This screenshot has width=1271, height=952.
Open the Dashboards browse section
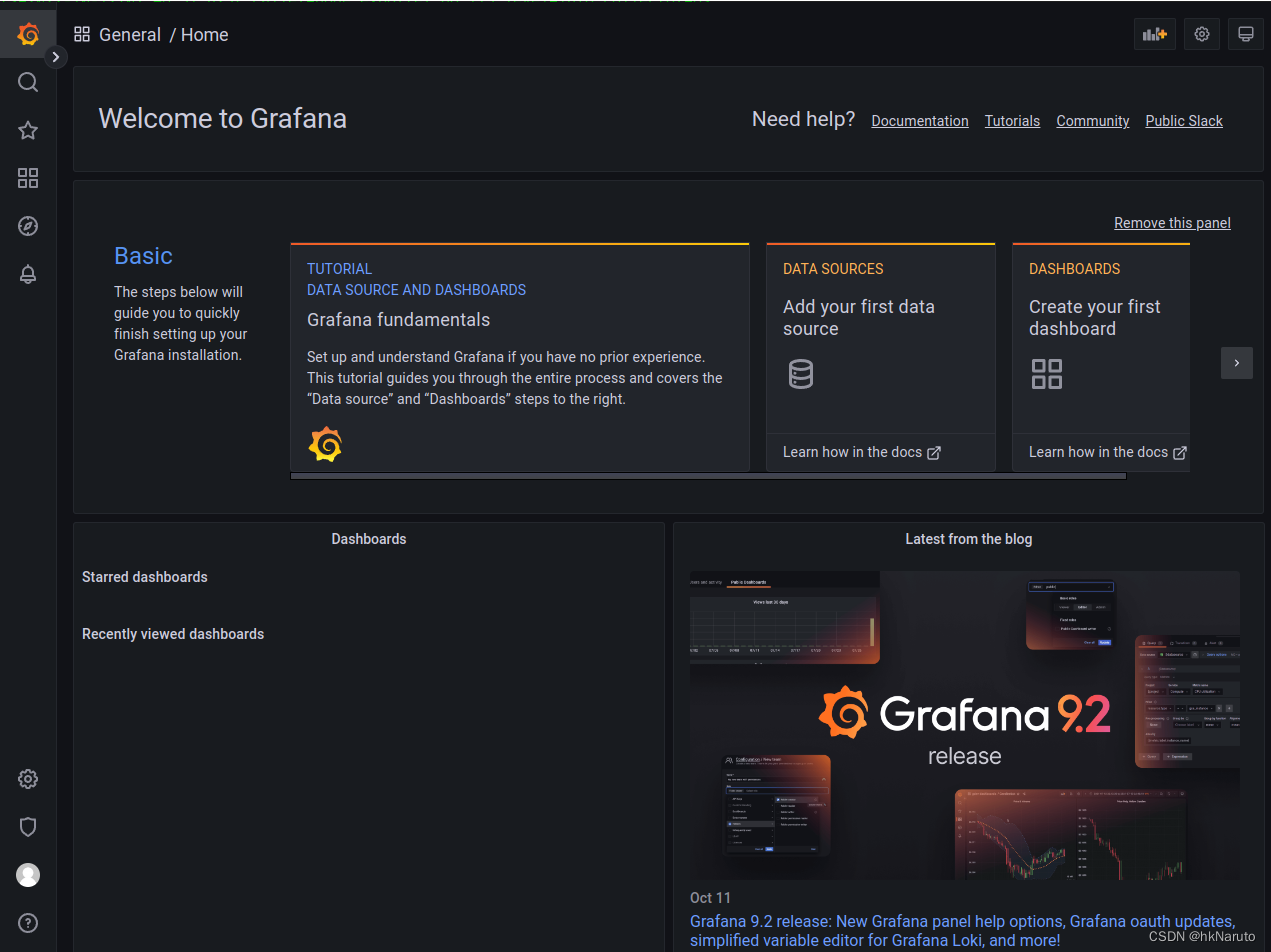(28, 178)
